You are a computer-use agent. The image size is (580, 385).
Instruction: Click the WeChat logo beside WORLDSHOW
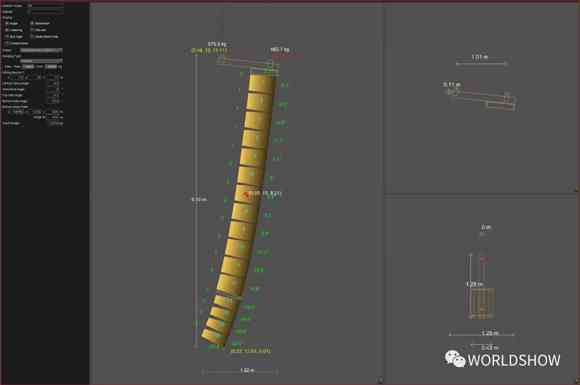pyautogui.click(x=455, y=359)
